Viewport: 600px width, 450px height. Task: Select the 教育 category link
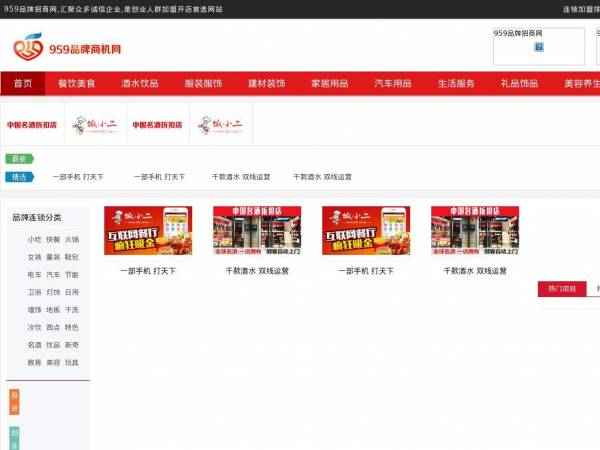pos(34,363)
